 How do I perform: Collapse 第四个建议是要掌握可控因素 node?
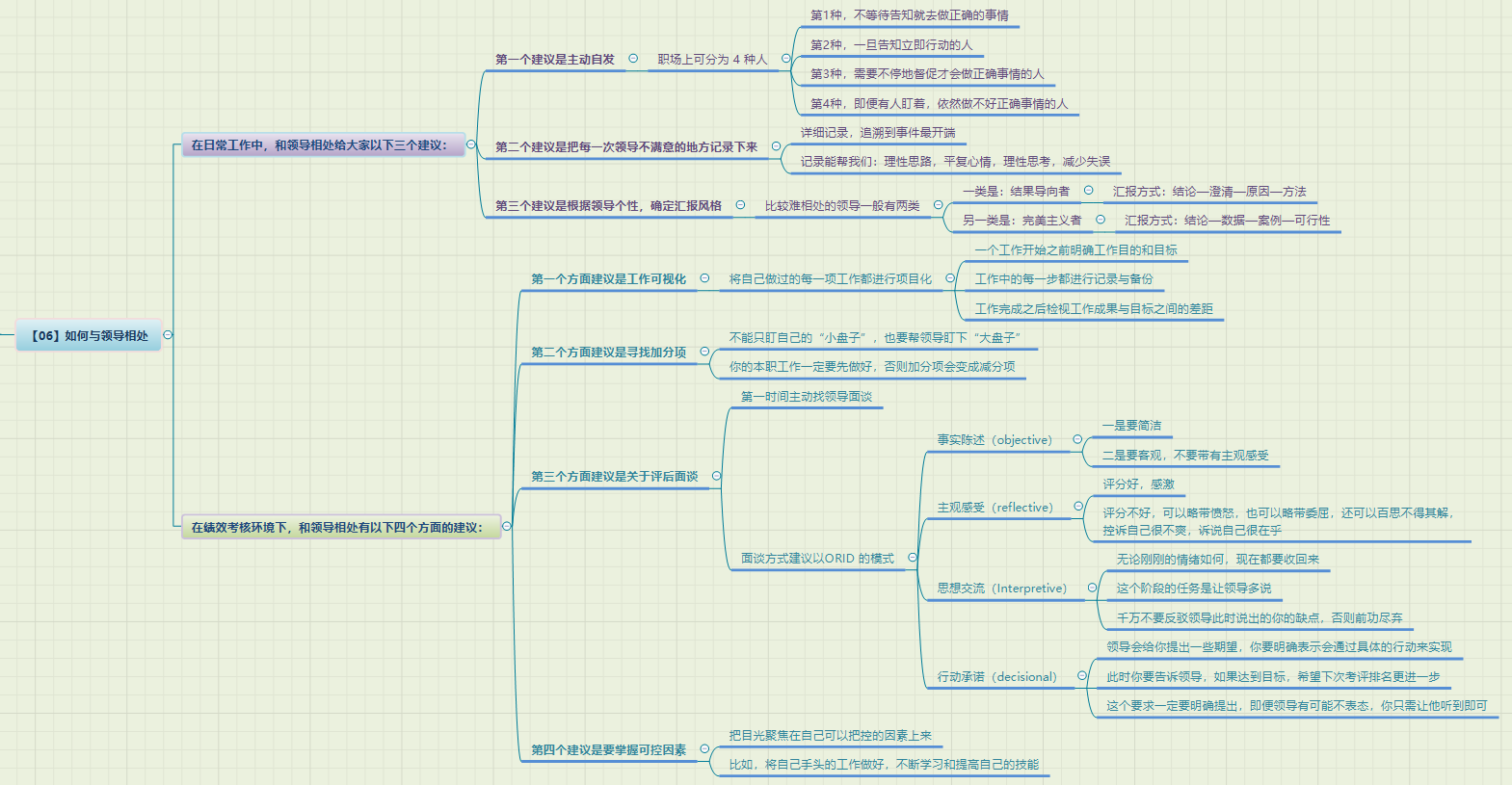[704, 748]
